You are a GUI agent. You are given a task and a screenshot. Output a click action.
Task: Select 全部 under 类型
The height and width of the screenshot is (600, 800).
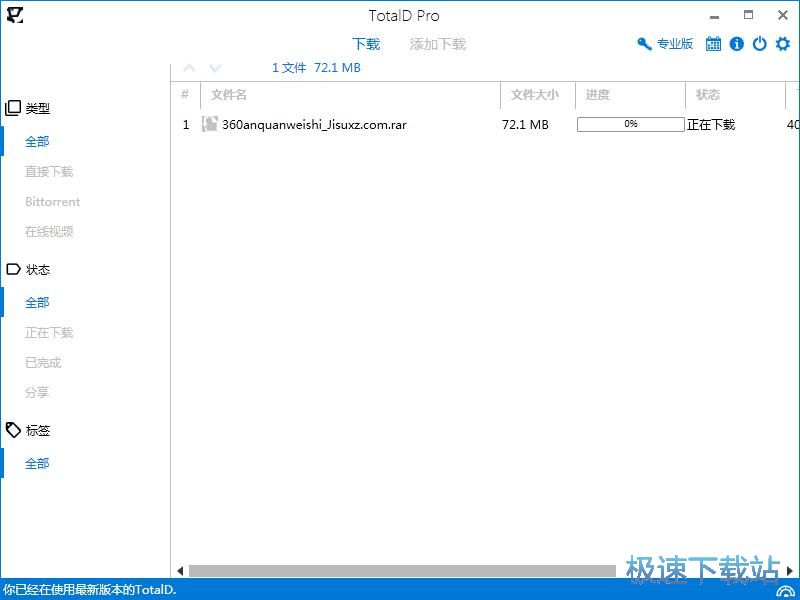tap(37, 141)
